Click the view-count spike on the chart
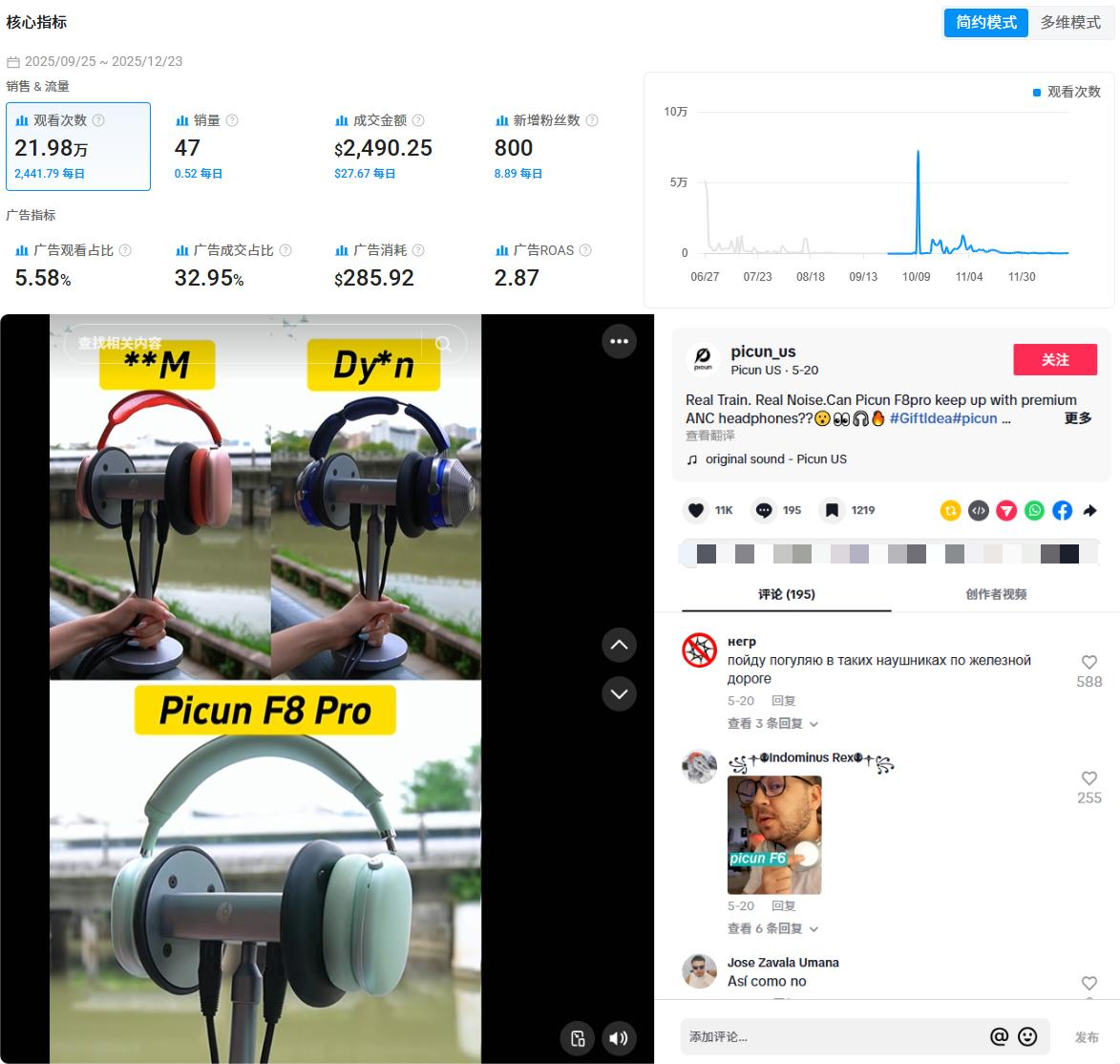Screen dimensions: 1120x1064 tap(918, 152)
